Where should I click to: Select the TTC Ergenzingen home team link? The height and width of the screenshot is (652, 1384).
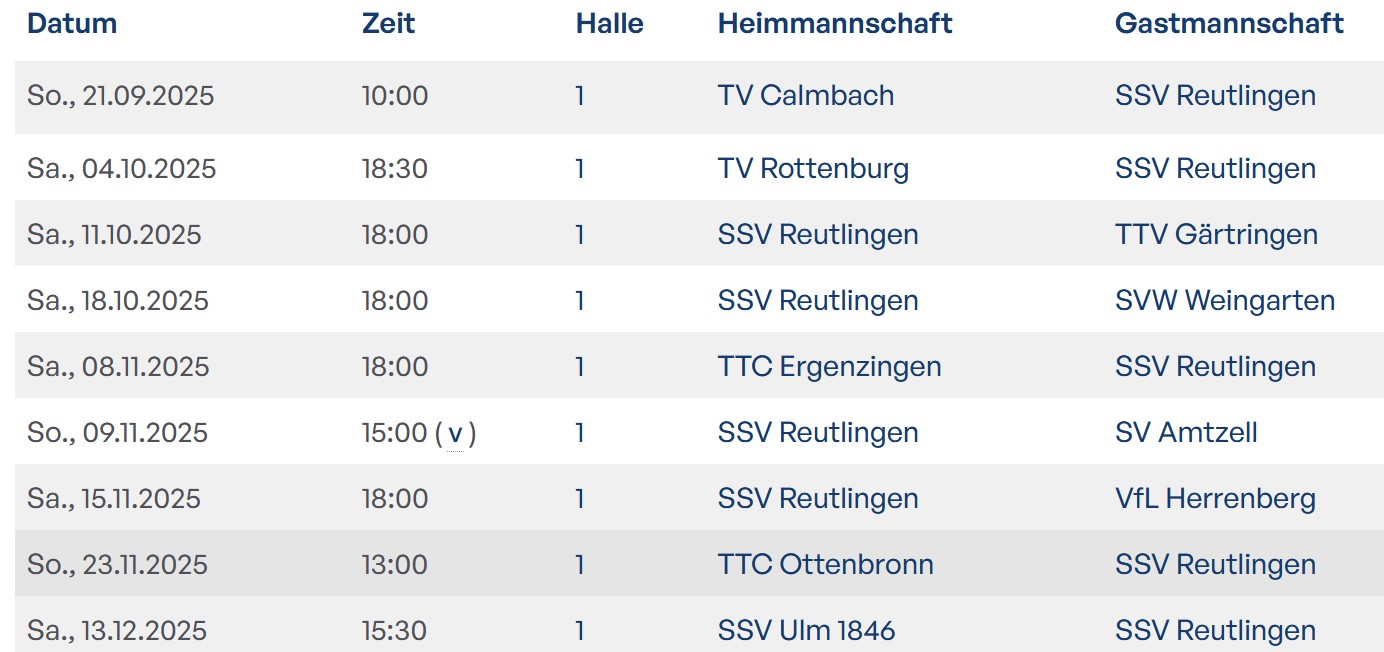coord(829,367)
